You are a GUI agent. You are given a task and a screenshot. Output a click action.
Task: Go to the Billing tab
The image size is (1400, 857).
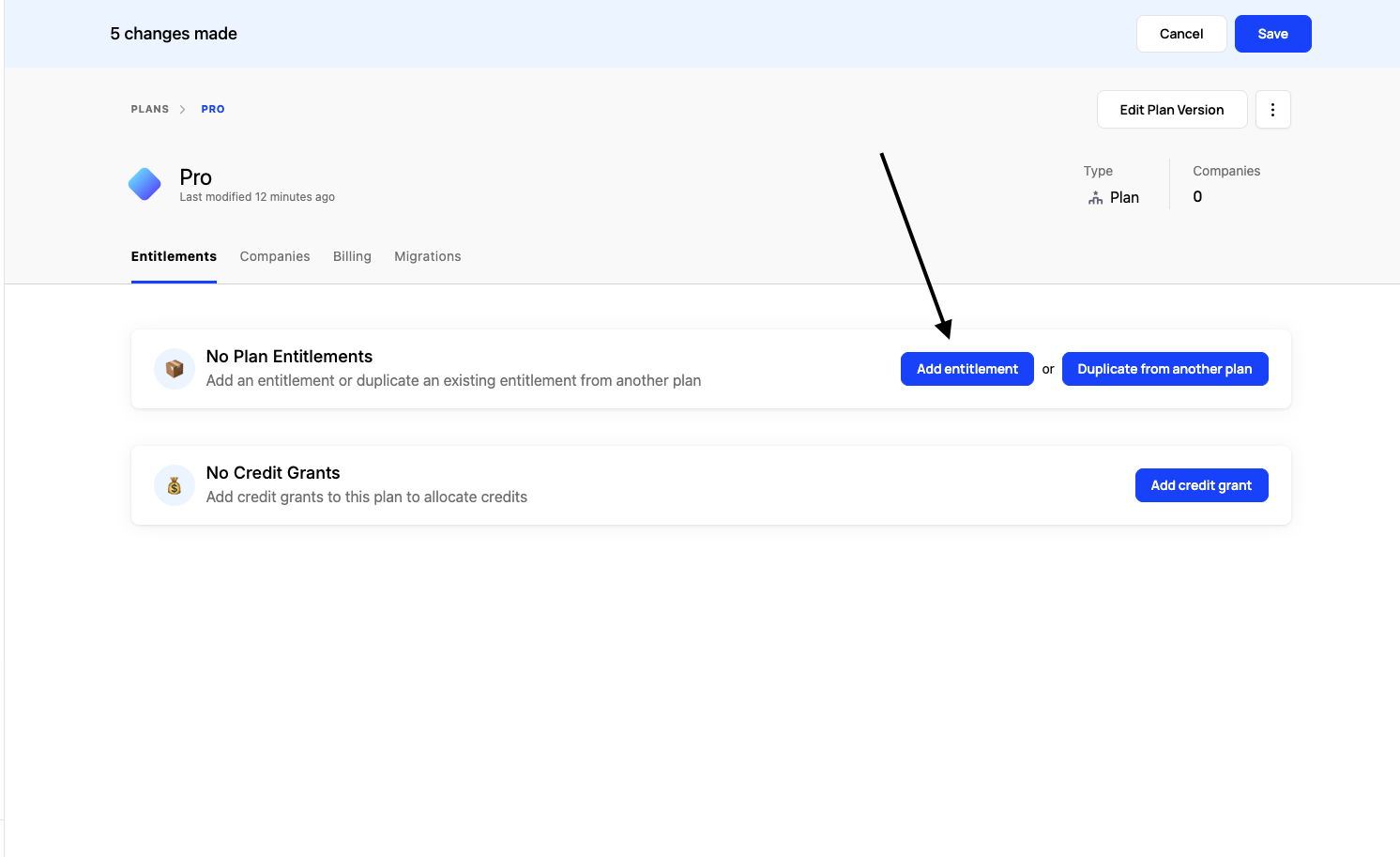click(352, 256)
